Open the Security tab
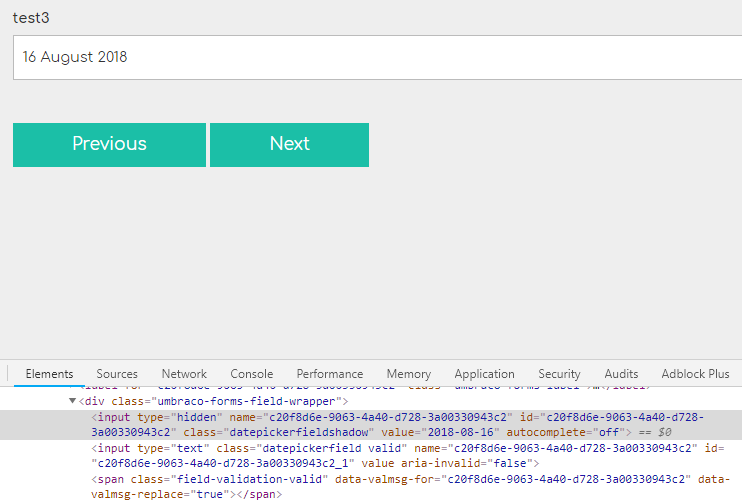 coord(559,374)
